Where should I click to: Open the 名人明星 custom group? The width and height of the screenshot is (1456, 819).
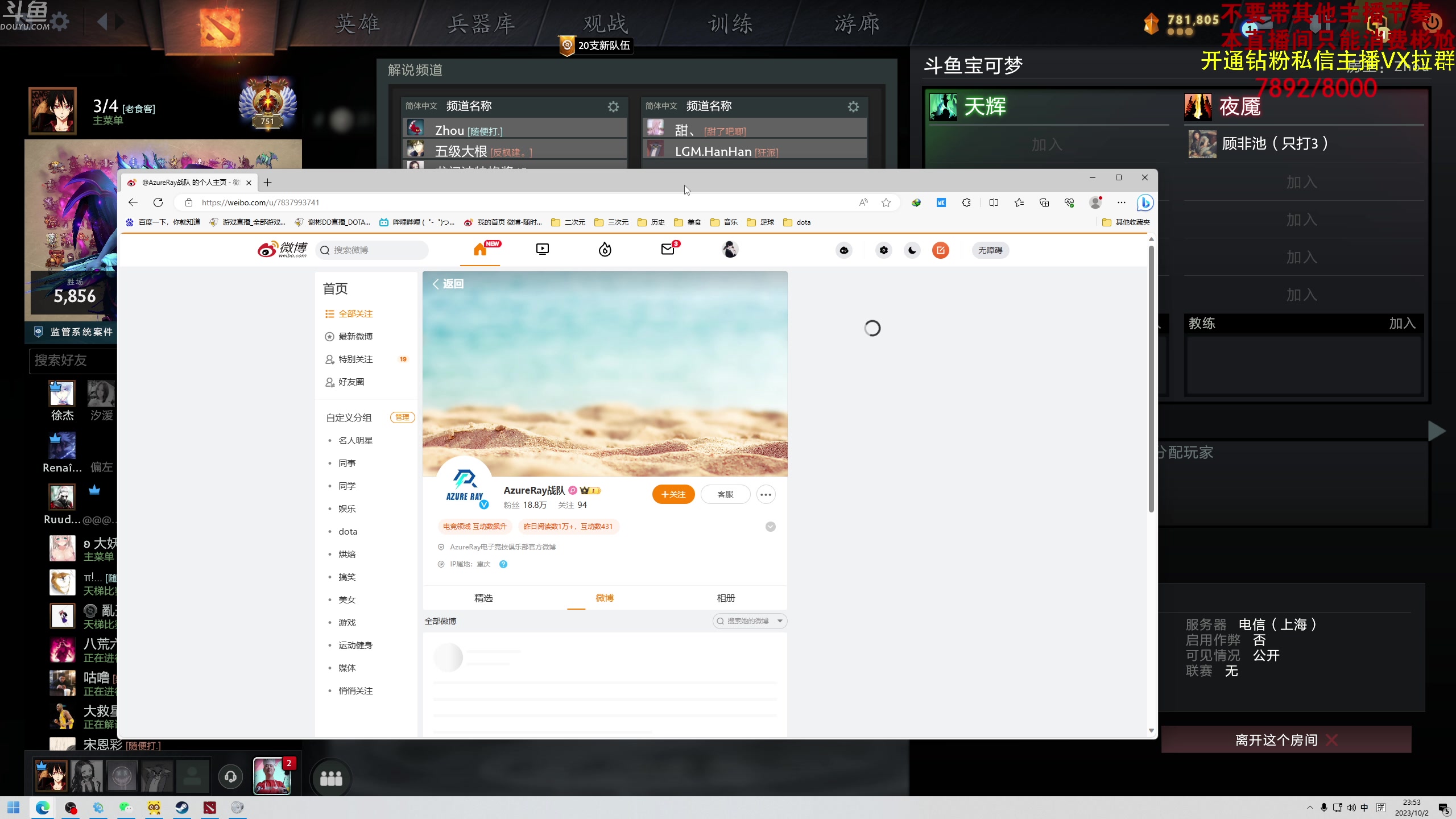pos(355,441)
